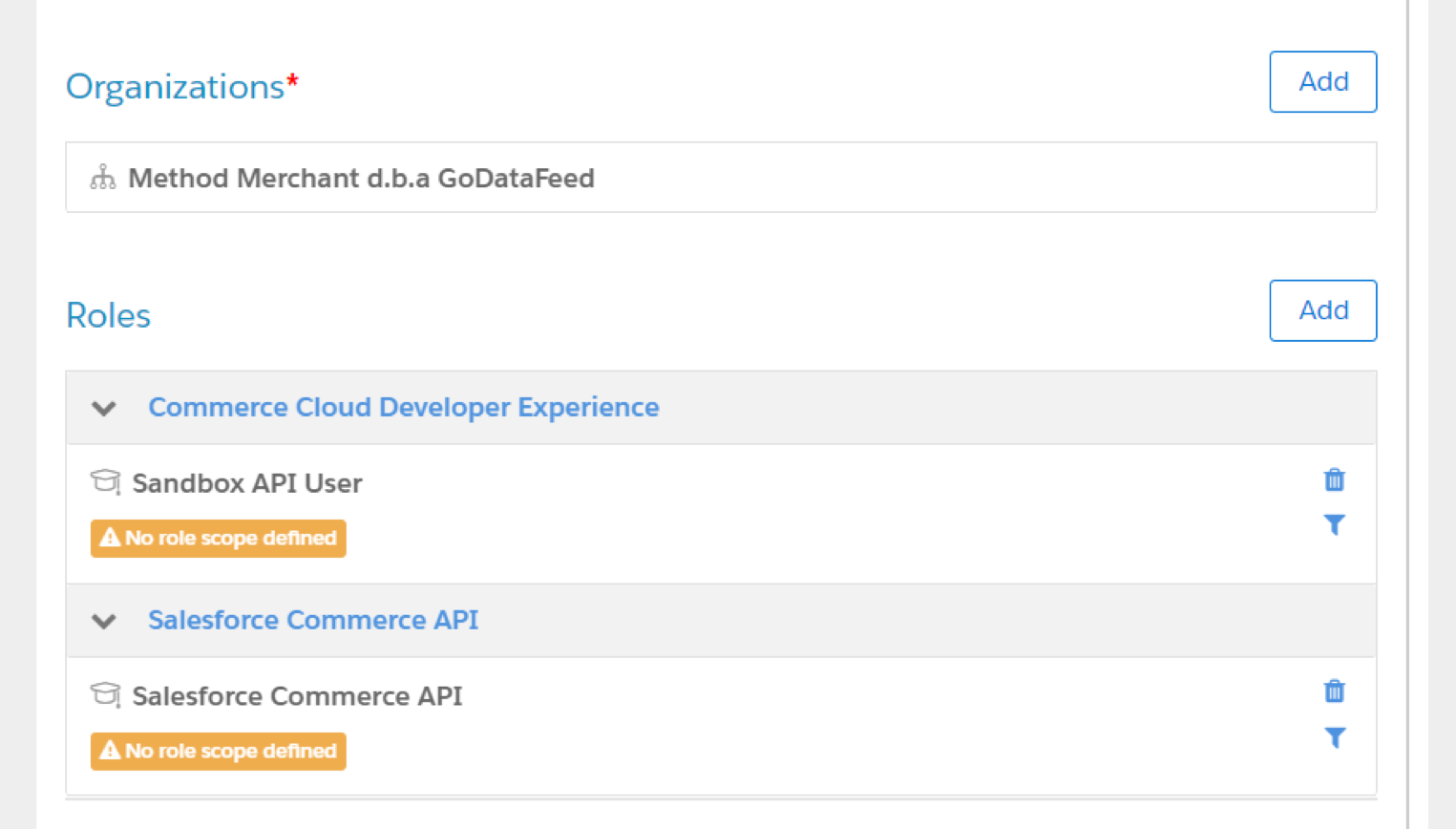The image size is (1456, 829).
Task: Open scope filter for Salesforce Commerce API role
Action: coord(1334,737)
